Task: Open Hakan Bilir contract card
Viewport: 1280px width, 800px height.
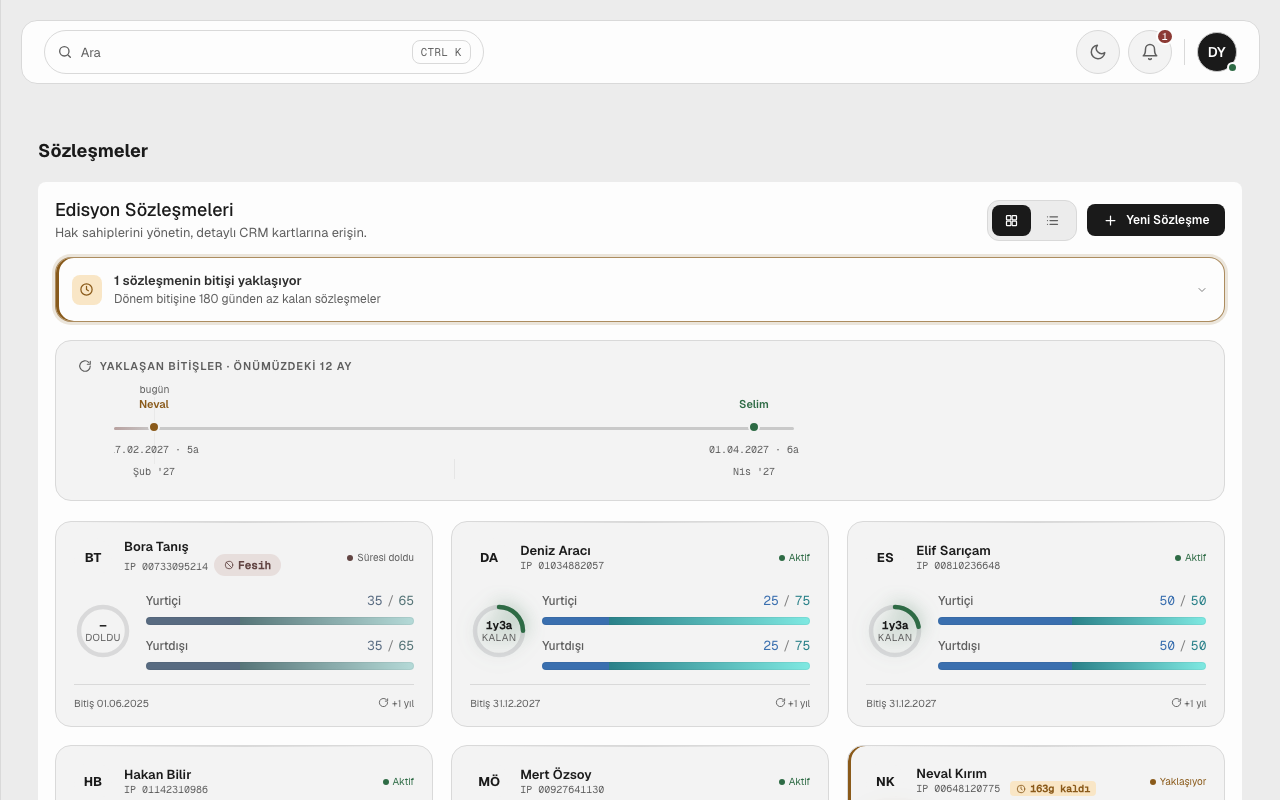Action: 244,772
